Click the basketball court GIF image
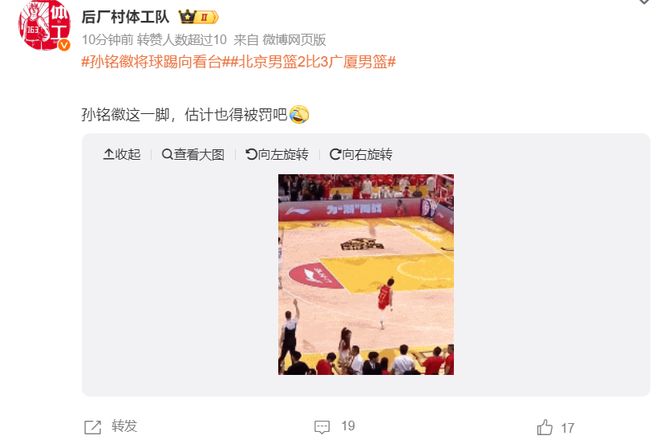The height and width of the screenshot is (448, 660). click(x=366, y=275)
